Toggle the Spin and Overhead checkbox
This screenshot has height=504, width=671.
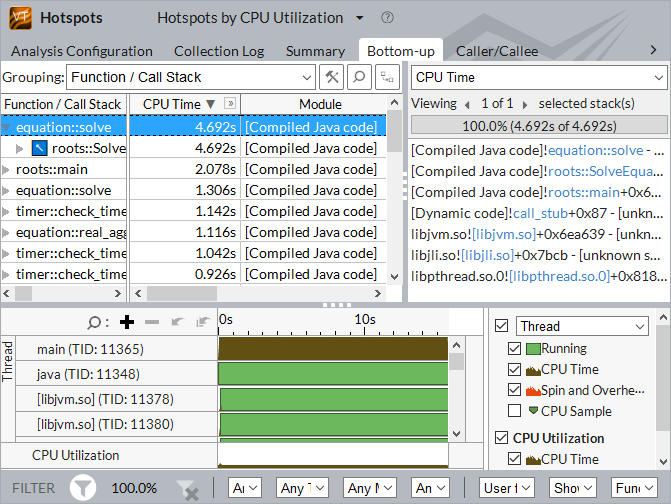pyautogui.click(x=514, y=390)
